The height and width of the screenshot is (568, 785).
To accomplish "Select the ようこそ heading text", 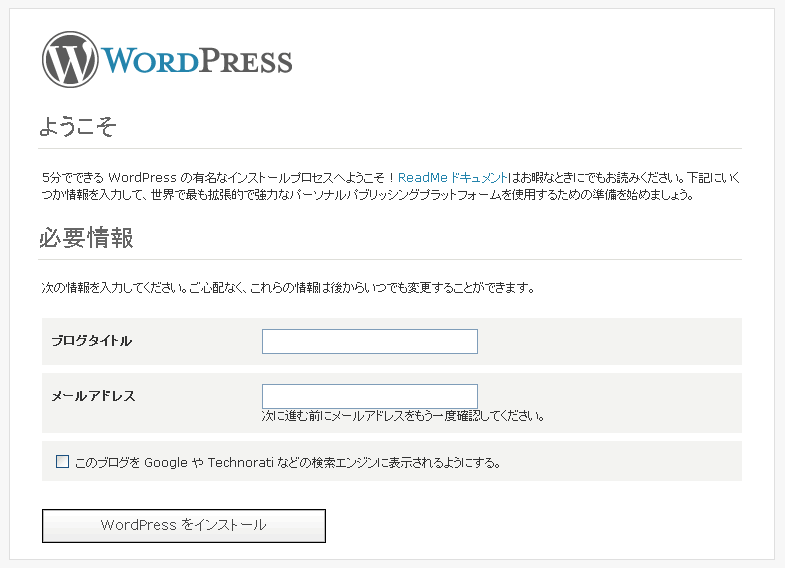I will 78,126.
